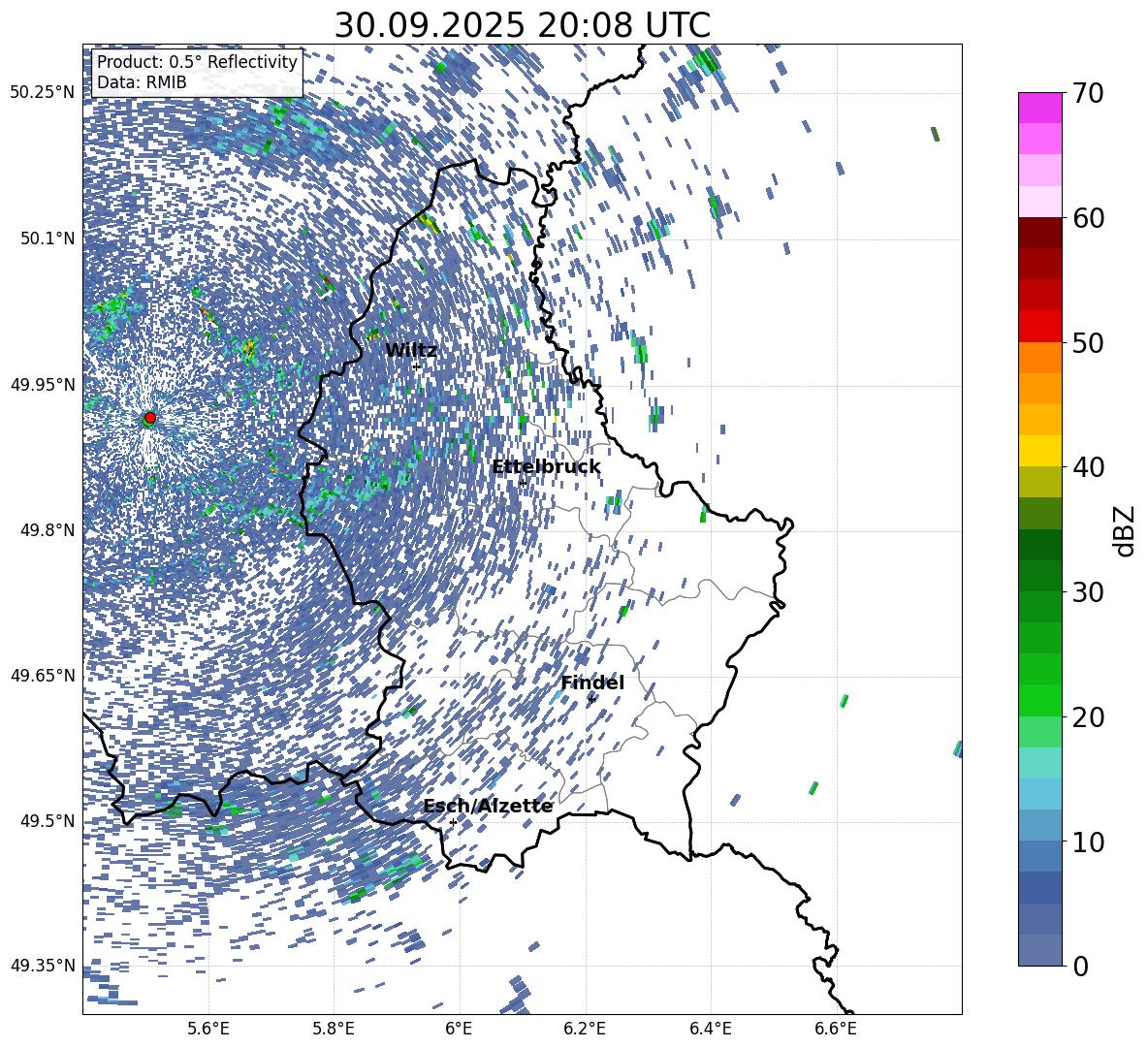Click the 6.2°E longitude label

[x=585, y=1029]
